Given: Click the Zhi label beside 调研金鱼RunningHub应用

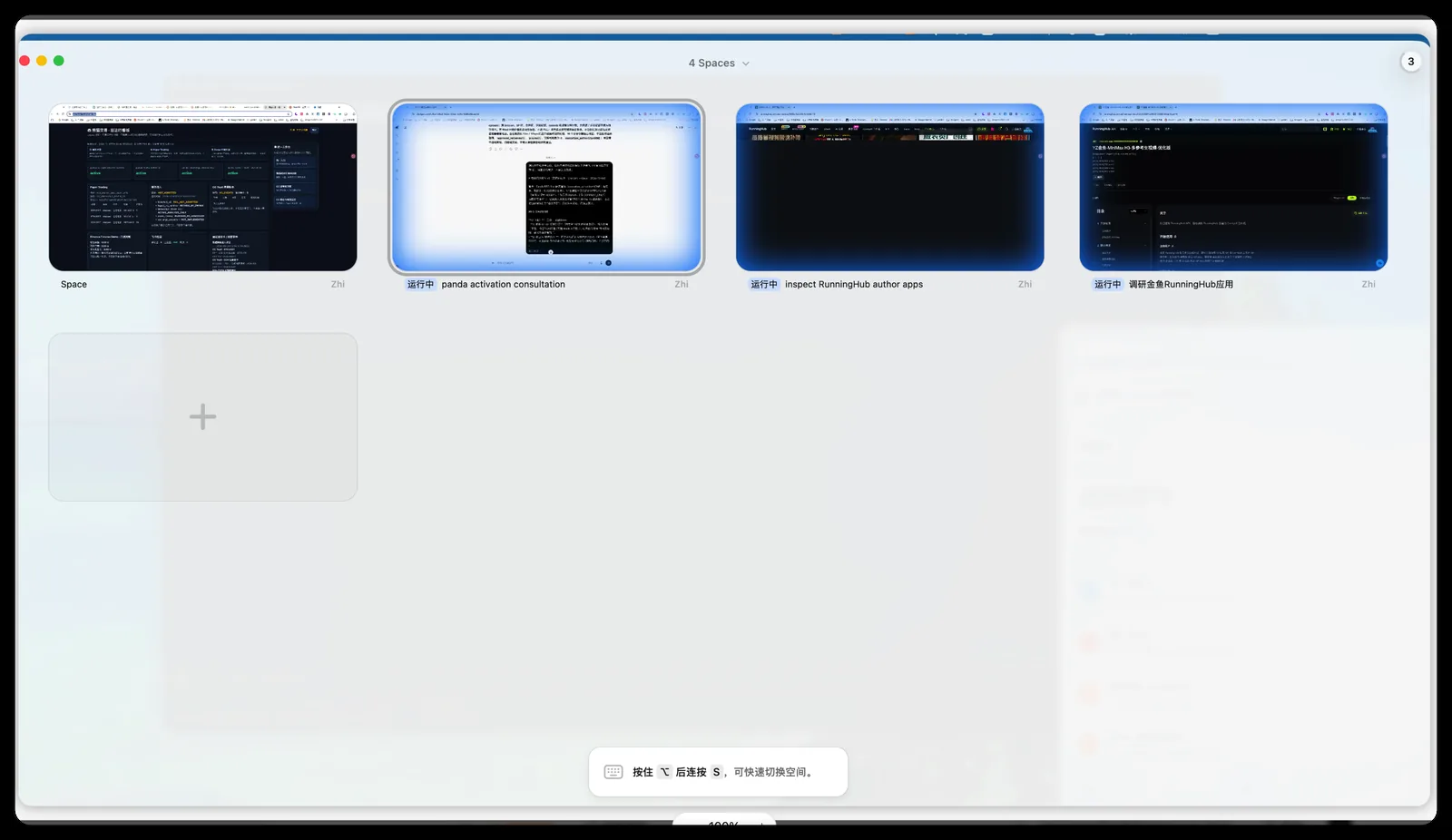Looking at the screenshot, I should click(x=1369, y=285).
